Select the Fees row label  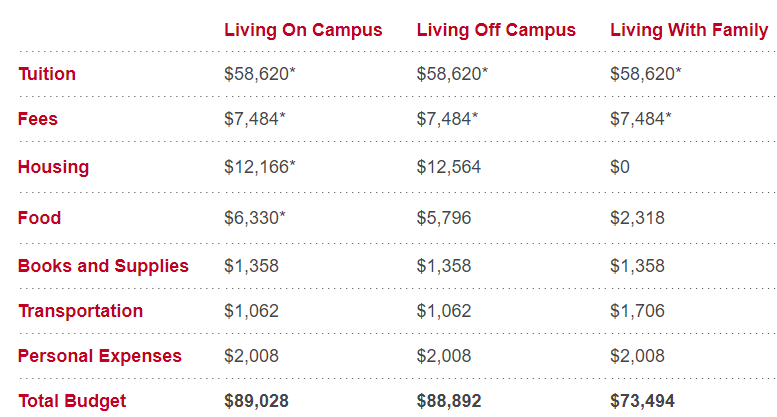point(38,119)
